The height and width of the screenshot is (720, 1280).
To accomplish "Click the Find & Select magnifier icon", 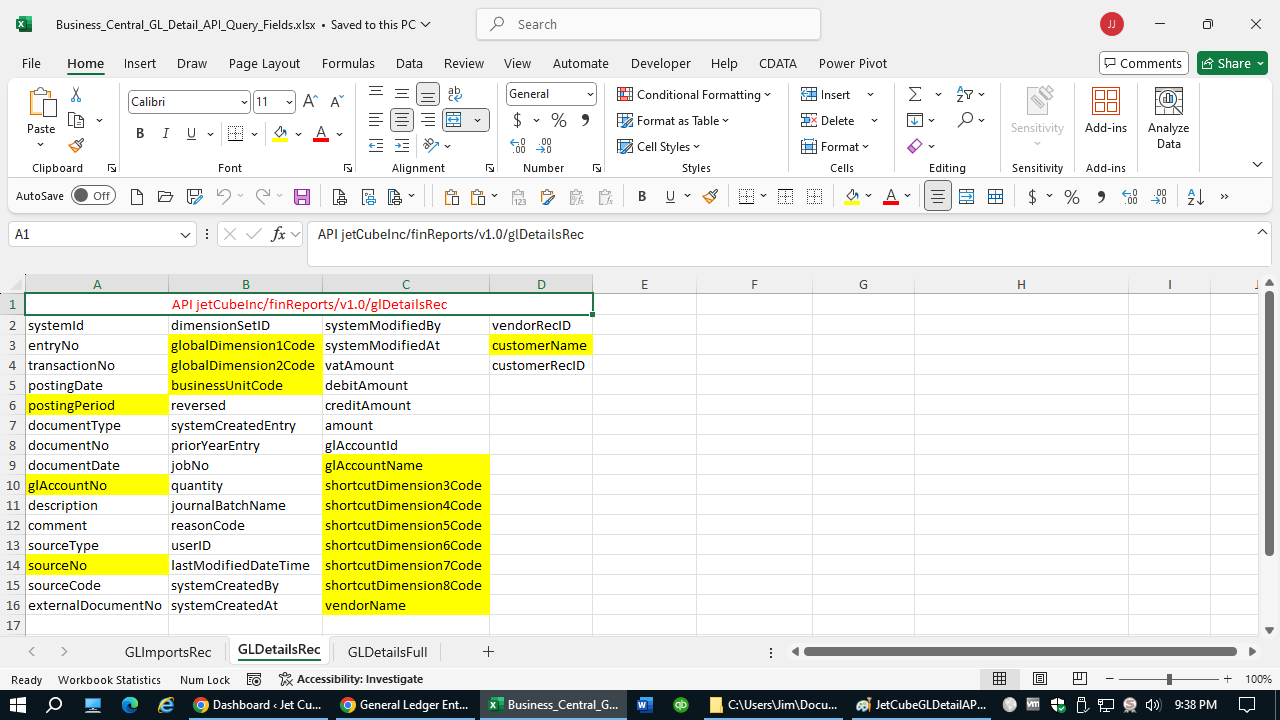I will 965,120.
